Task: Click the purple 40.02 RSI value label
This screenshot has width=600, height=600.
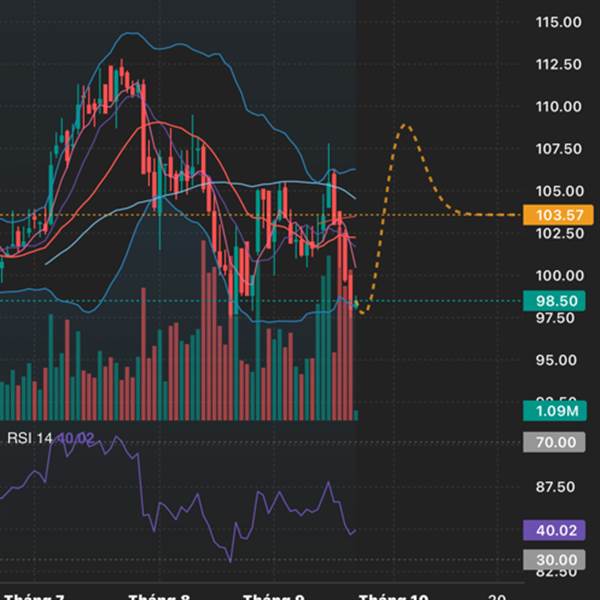Action: [x=554, y=530]
